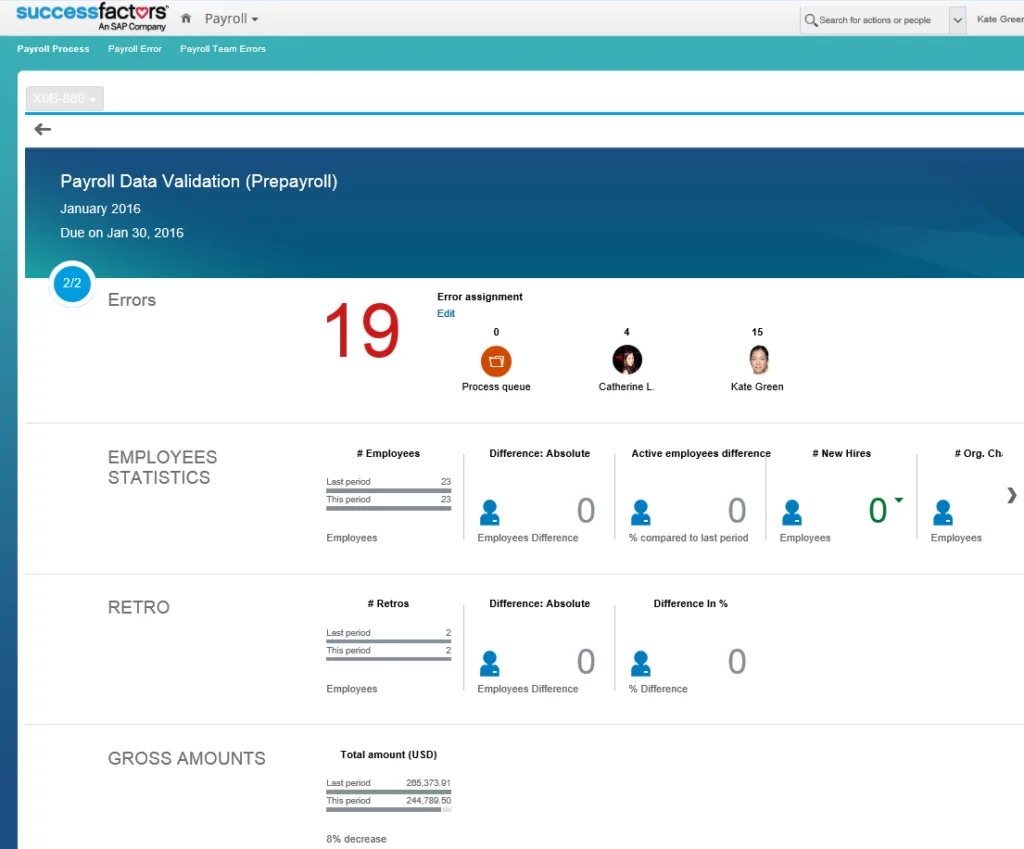The width and height of the screenshot is (1024, 849).
Task: Select Kate Green's avatar with 15 errors
Action: [757, 360]
